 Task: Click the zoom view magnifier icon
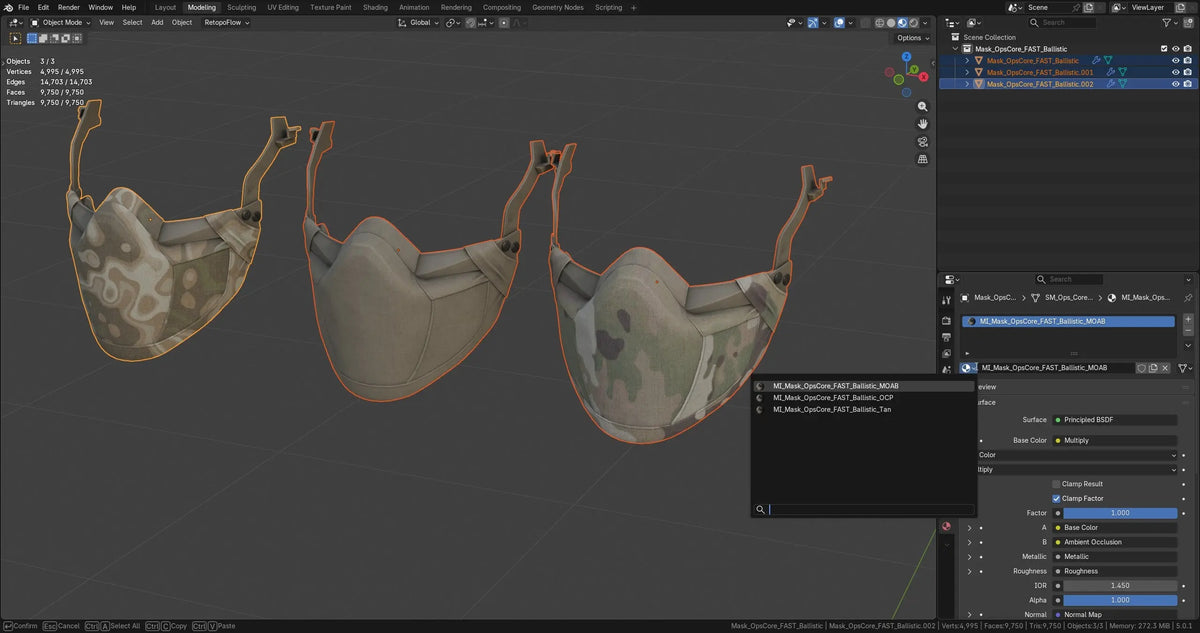click(x=922, y=106)
